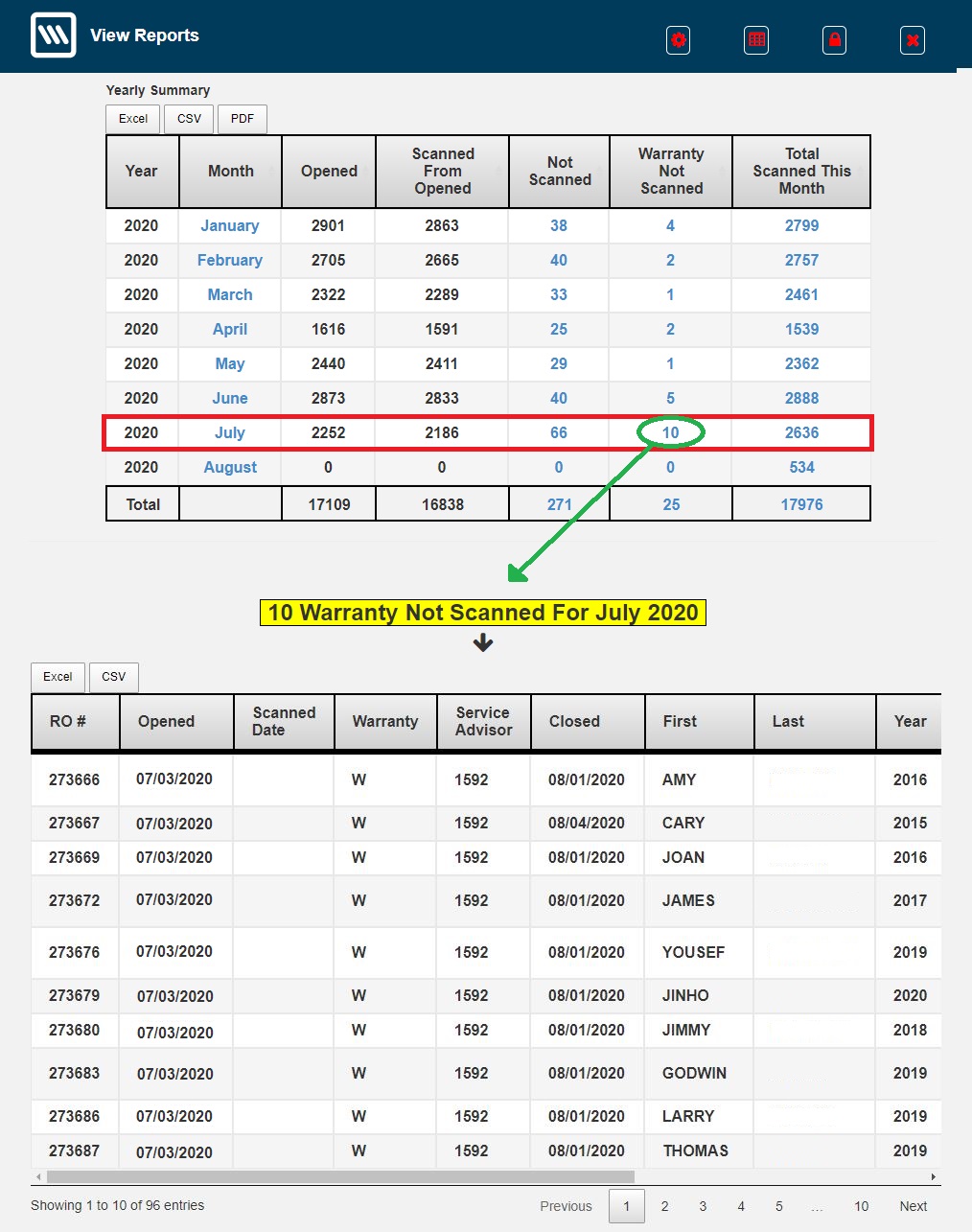972x1232 pixels.
Task: Click total scanned 2799 for January
Action: click(801, 225)
